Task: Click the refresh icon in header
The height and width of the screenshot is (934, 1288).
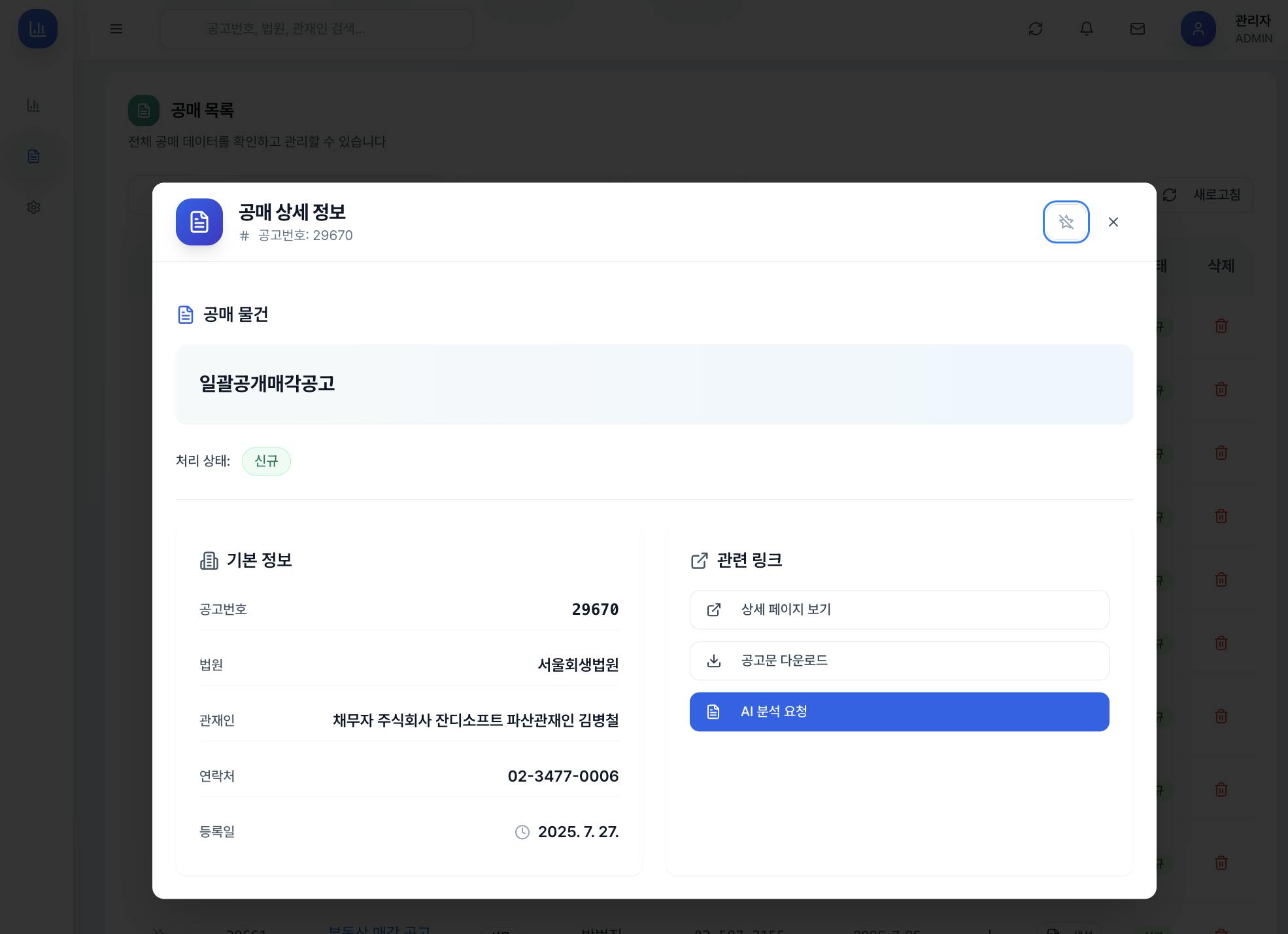Action: tap(1036, 29)
